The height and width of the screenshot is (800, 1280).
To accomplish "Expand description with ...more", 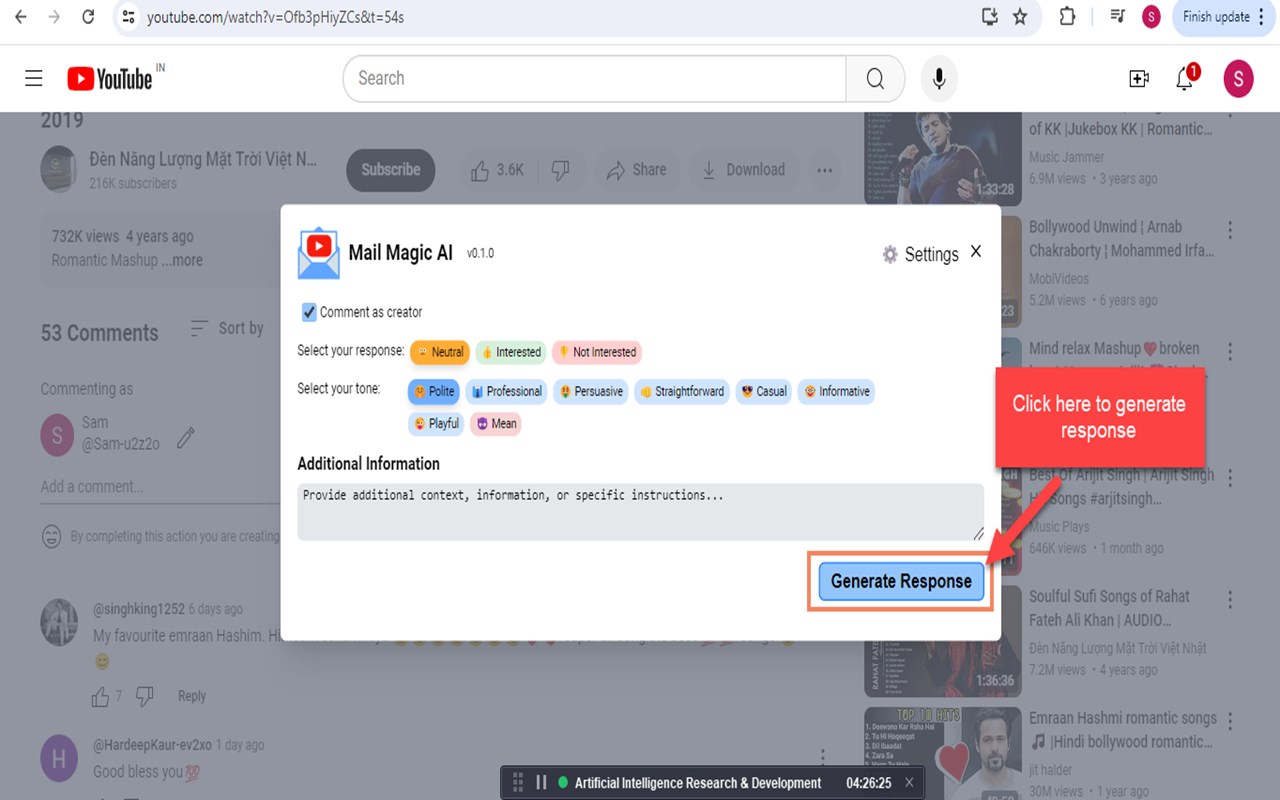I will click(x=183, y=260).
